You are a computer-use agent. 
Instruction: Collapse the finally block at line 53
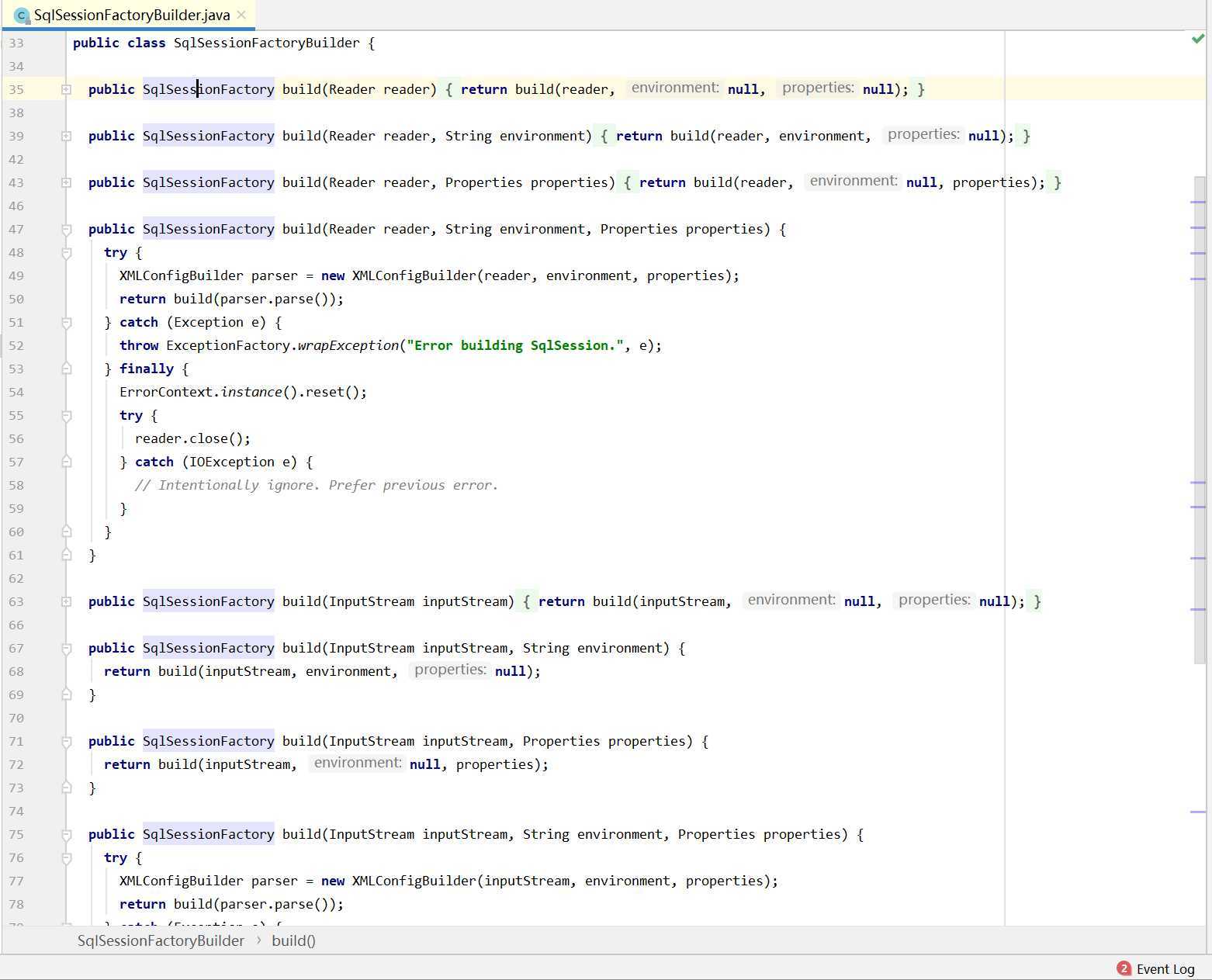[x=66, y=369]
